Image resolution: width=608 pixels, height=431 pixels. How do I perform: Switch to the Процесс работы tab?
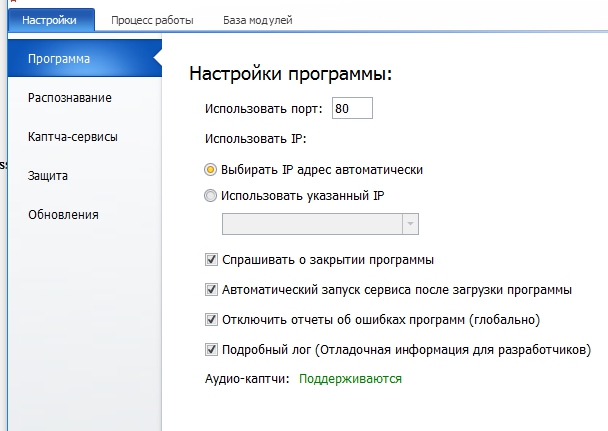point(152,20)
